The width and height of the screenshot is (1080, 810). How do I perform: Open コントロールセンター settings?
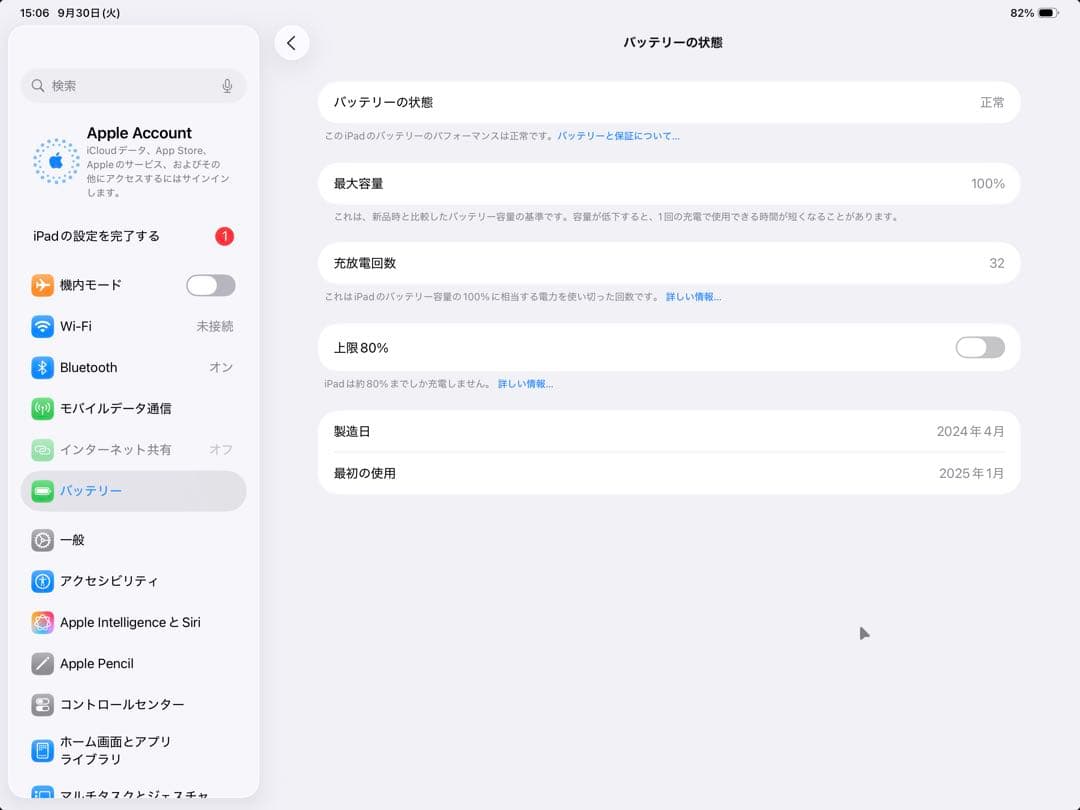tap(41, 704)
